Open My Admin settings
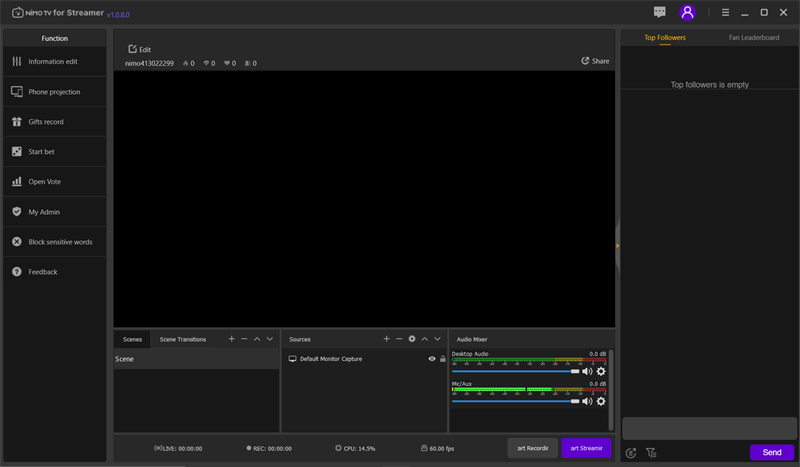Image resolution: width=800 pixels, height=467 pixels. click(x=55, y=212)
